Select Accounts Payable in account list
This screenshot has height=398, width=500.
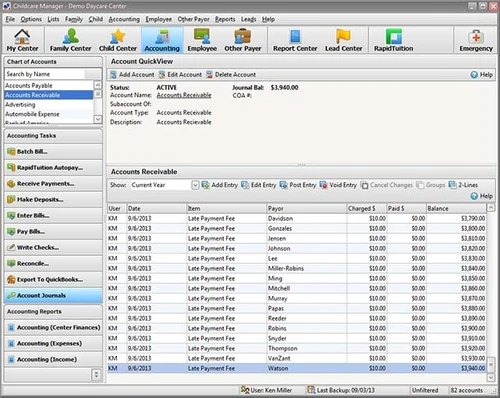click(49, 85)
